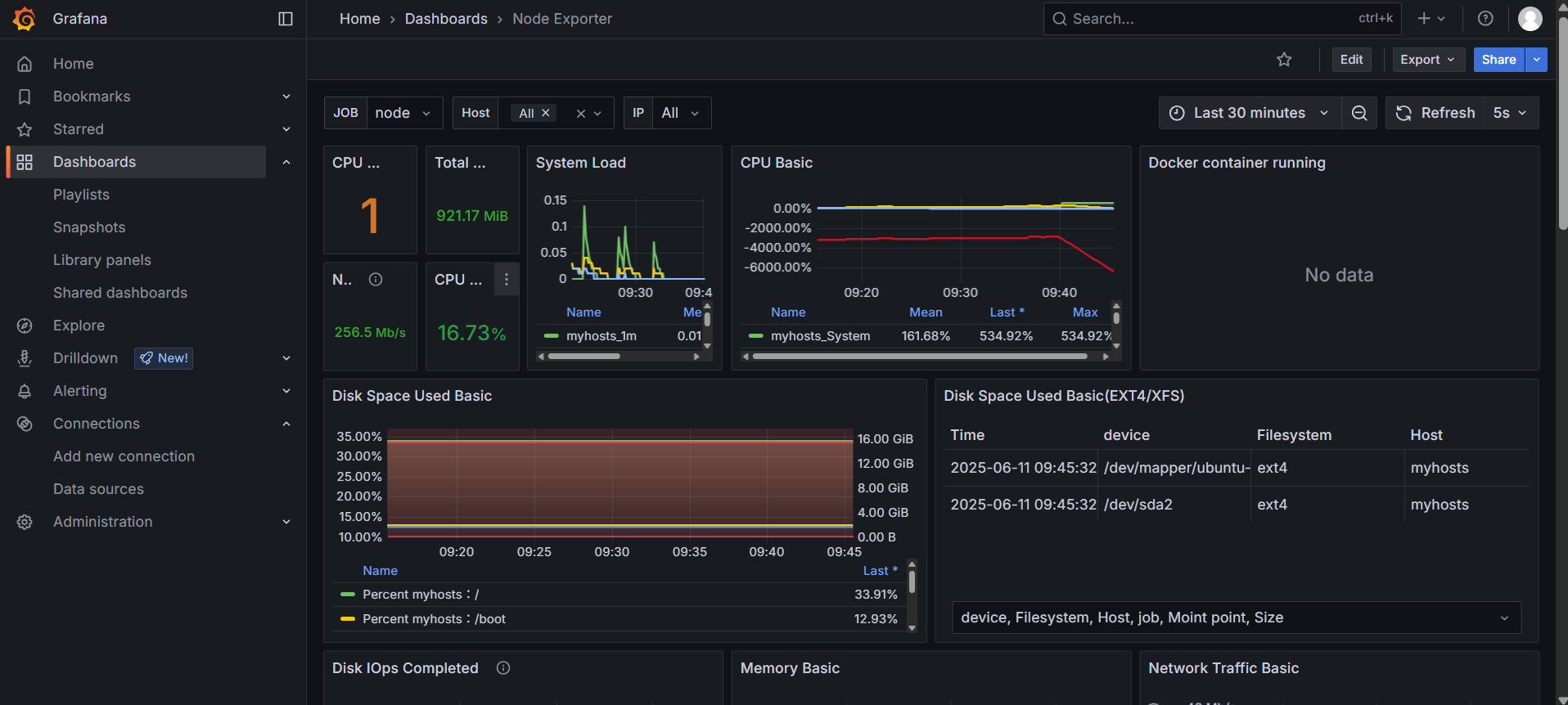Screen dimensions: 1568x705
Task: Clear the Host filter selection
Action: (x=580, y=114)
